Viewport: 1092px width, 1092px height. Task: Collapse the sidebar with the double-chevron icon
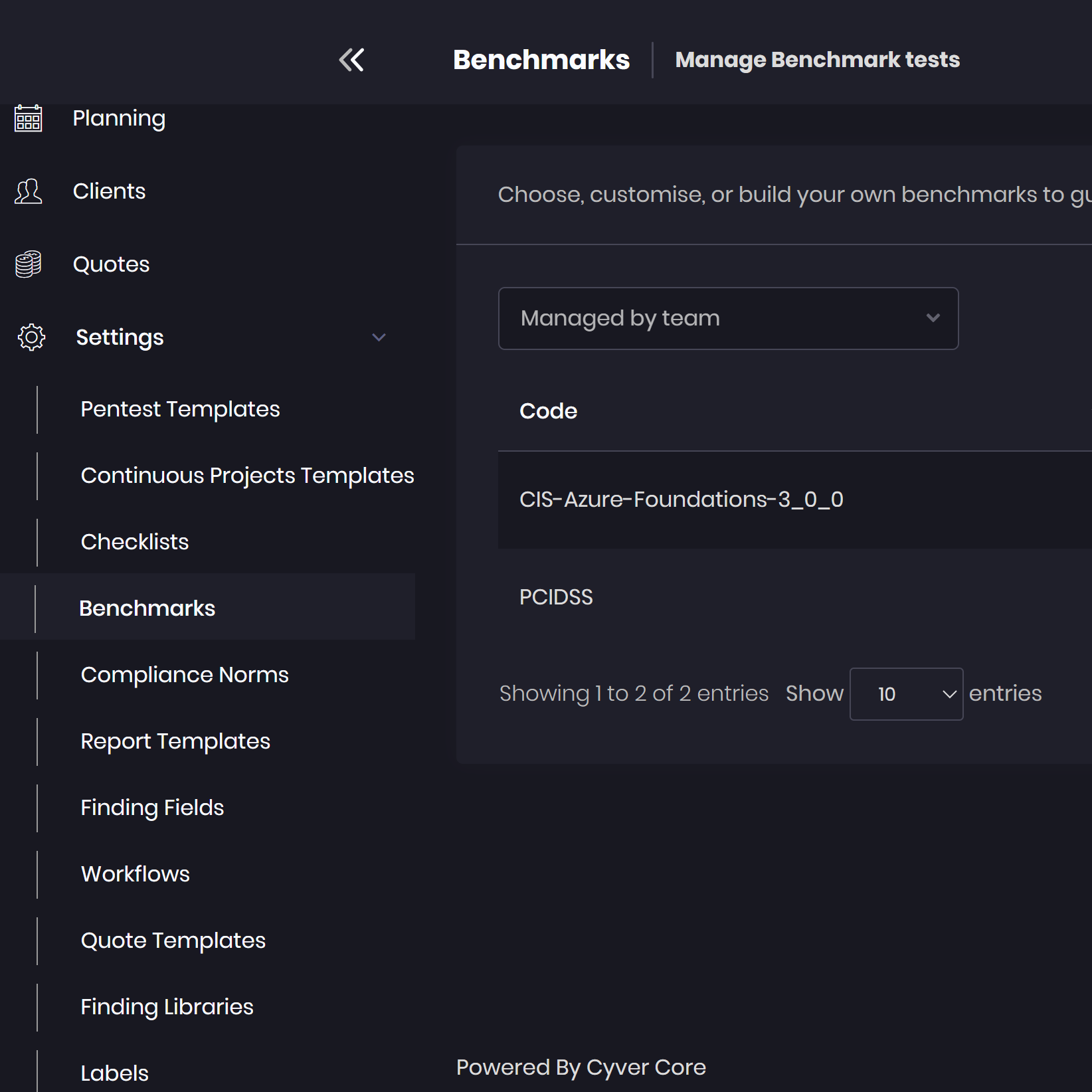[351, 60]
